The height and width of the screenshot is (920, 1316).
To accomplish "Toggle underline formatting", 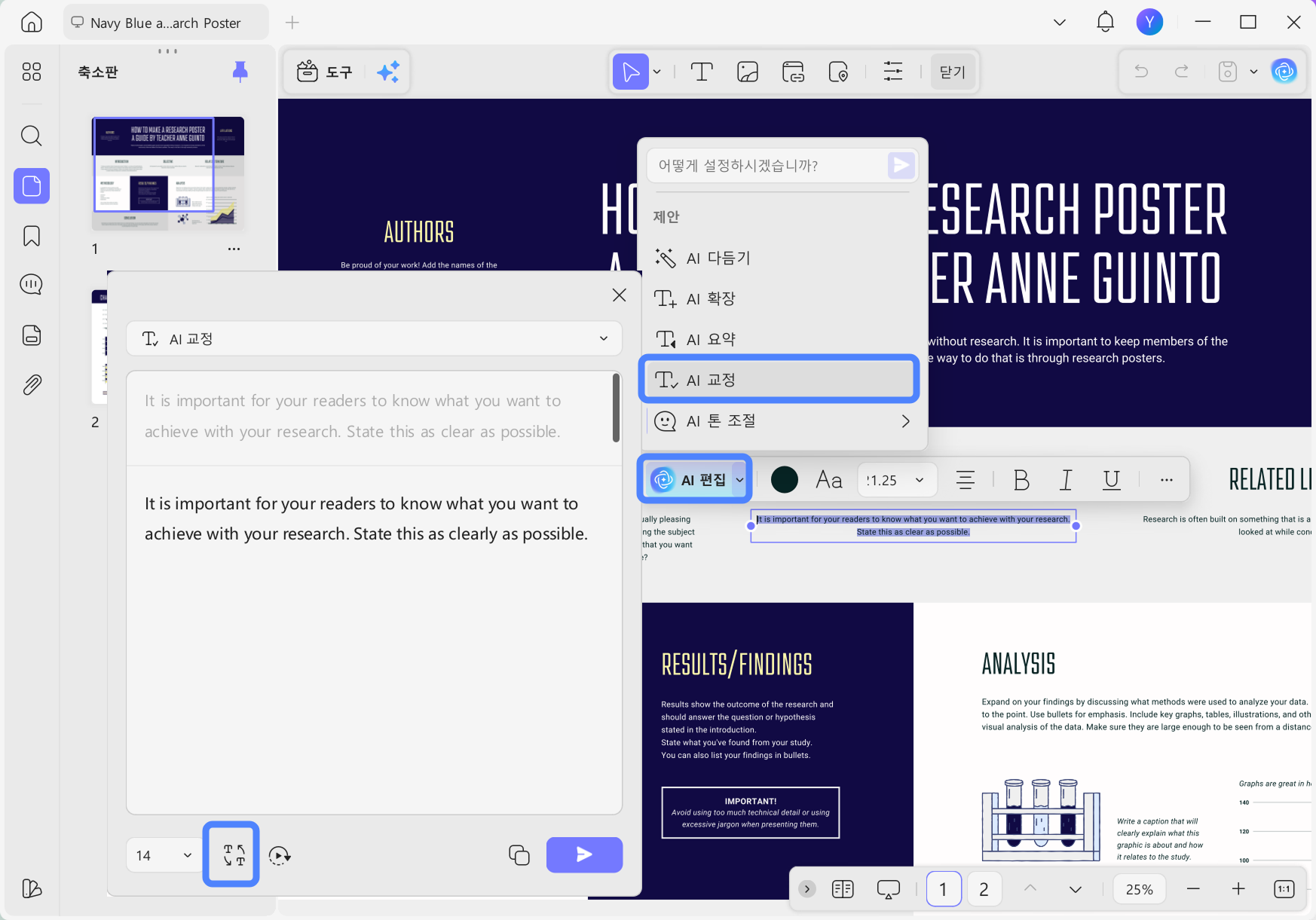I will [x=1111, y=479].
